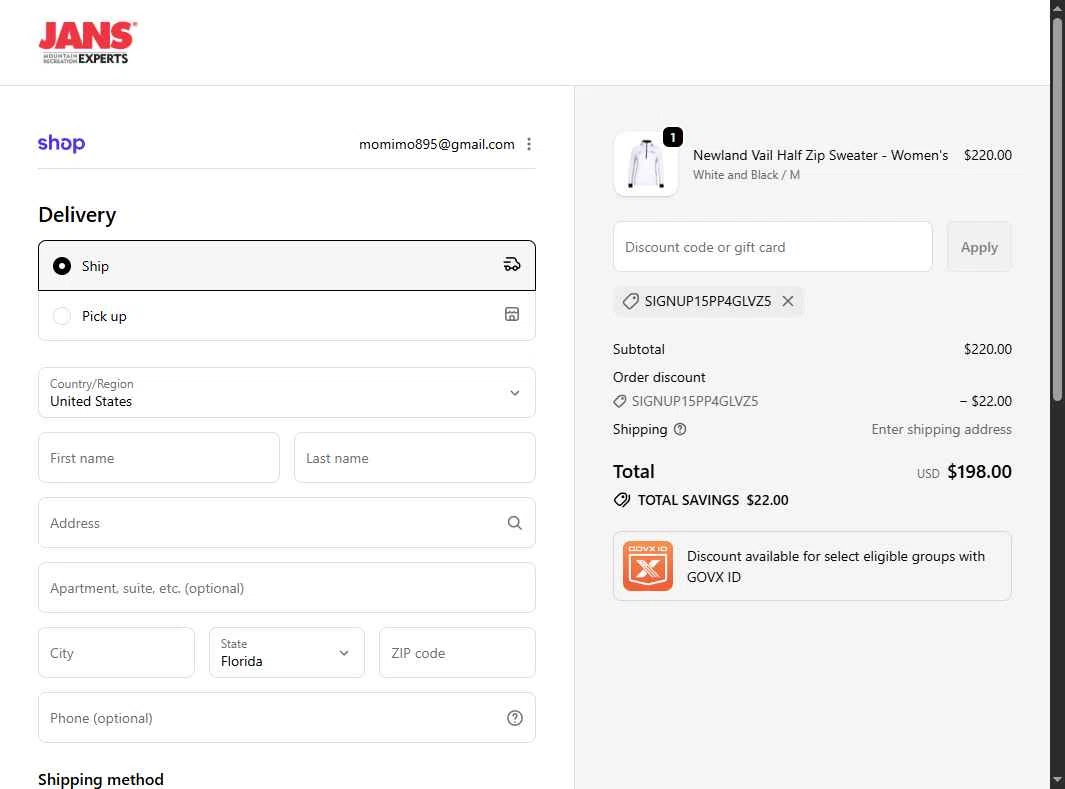
Task: Click the GOVX ID discount banner text
Action: pyautogui.click(x=835, y=566)
